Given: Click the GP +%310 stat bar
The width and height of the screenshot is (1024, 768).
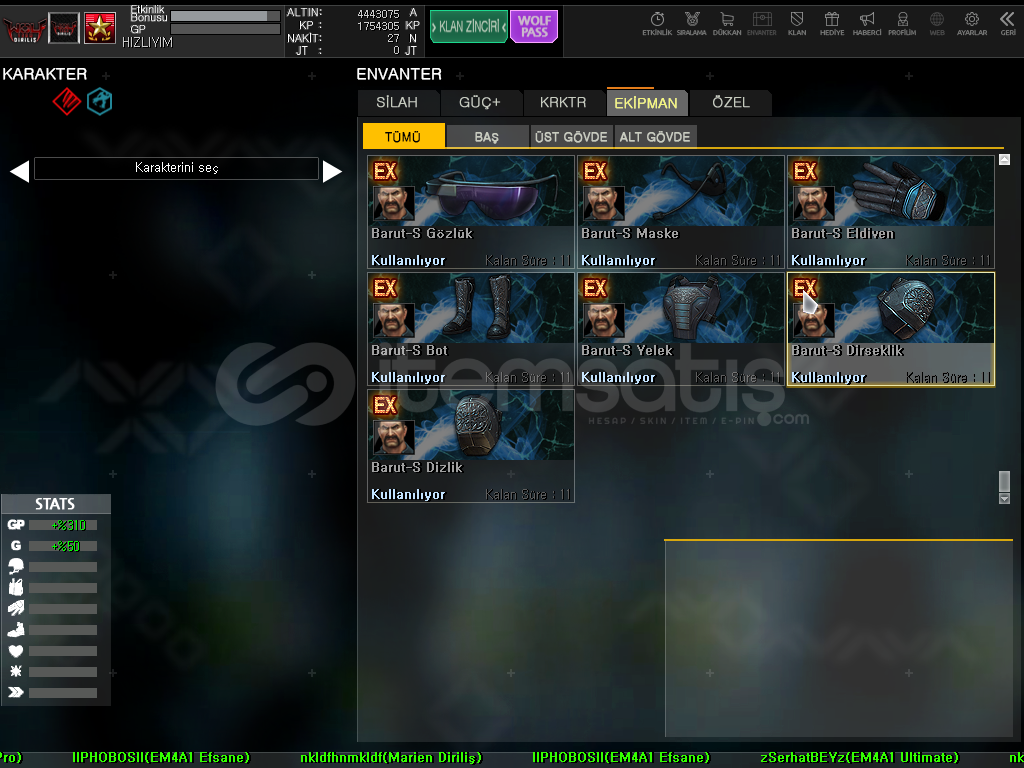Looking at the screenshot, I should point(63,525).
